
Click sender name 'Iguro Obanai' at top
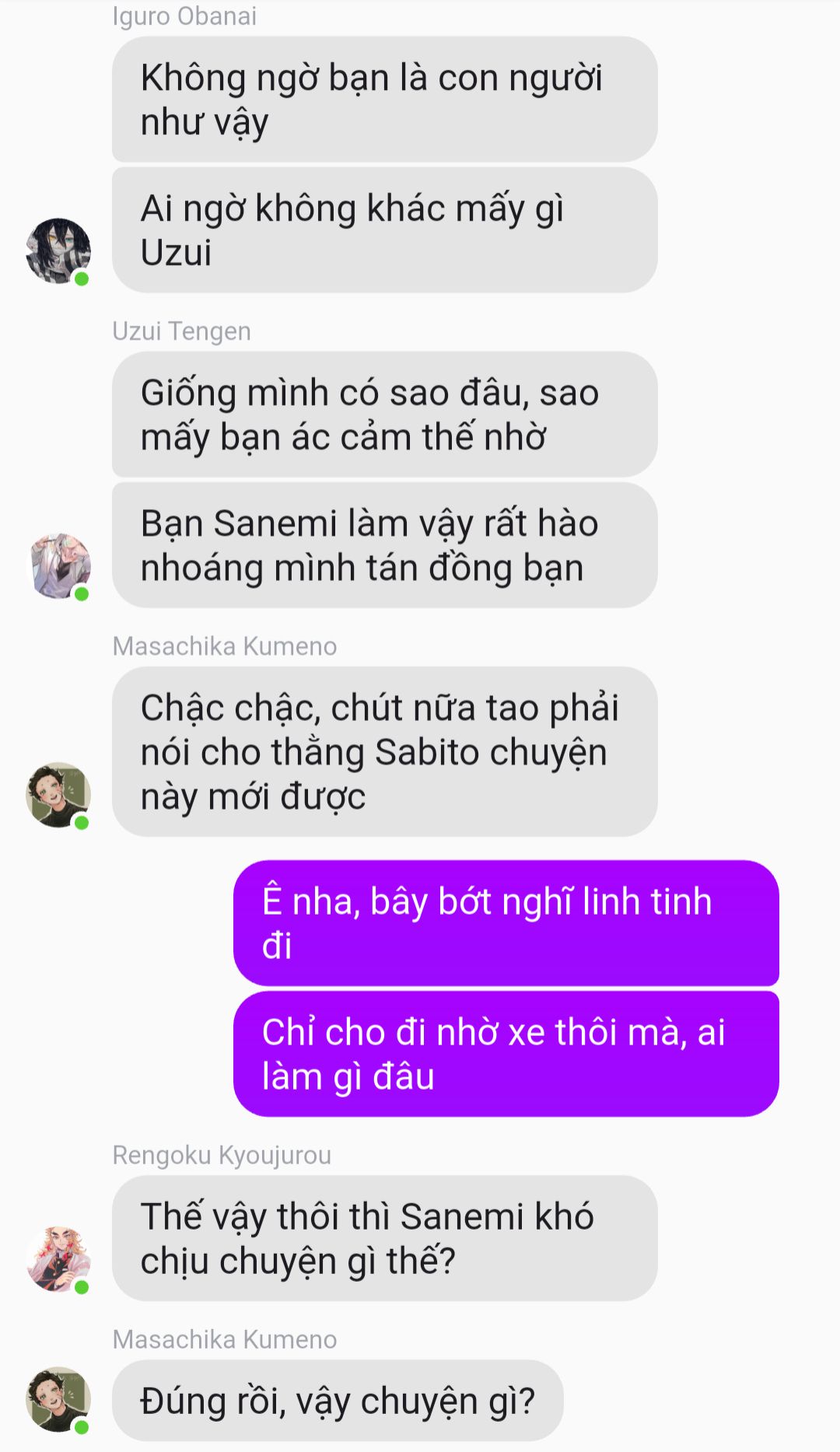(x=184, y=16)
